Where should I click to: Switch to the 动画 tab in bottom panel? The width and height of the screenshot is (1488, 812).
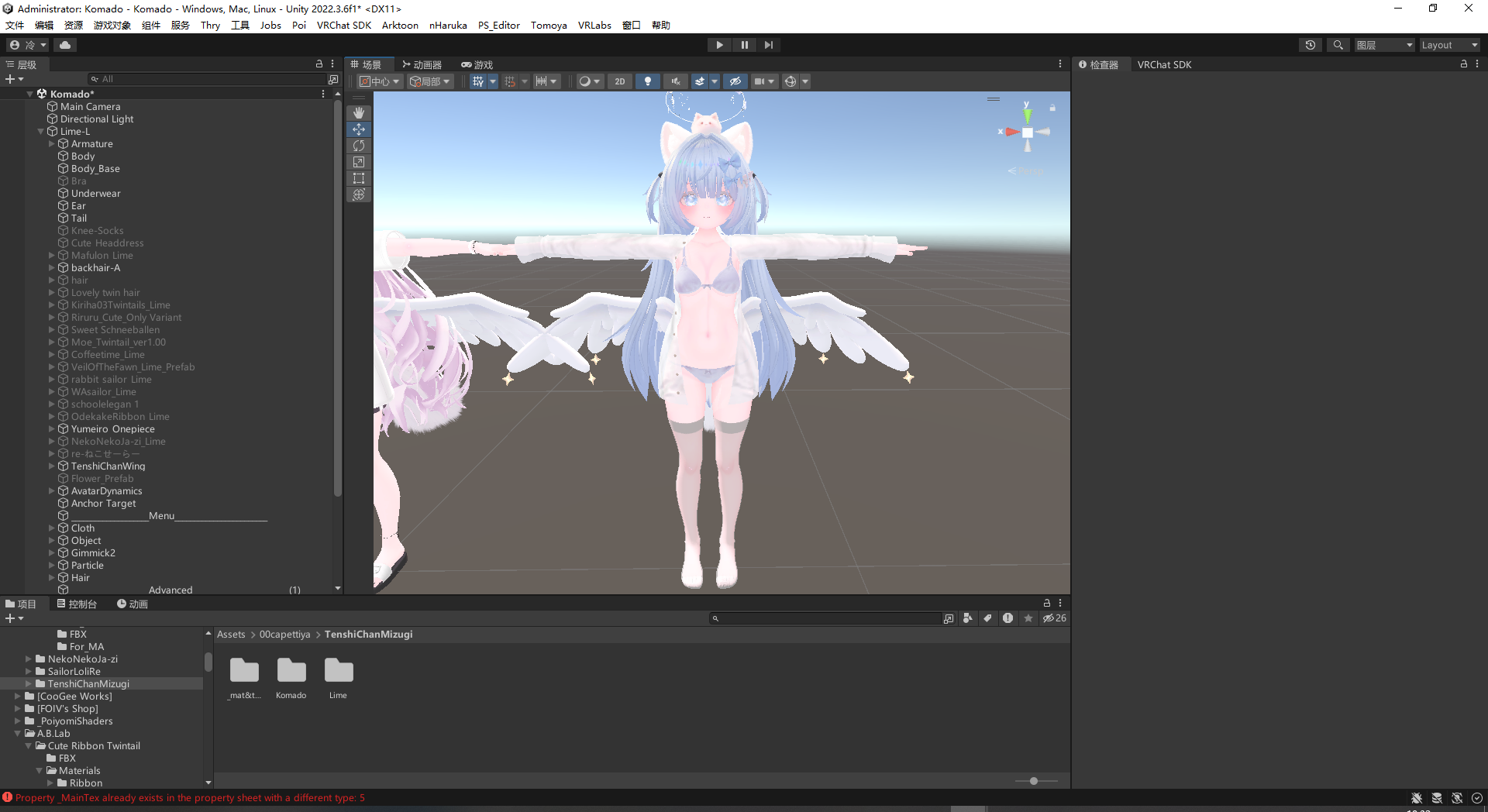click(x=133, y=604)
